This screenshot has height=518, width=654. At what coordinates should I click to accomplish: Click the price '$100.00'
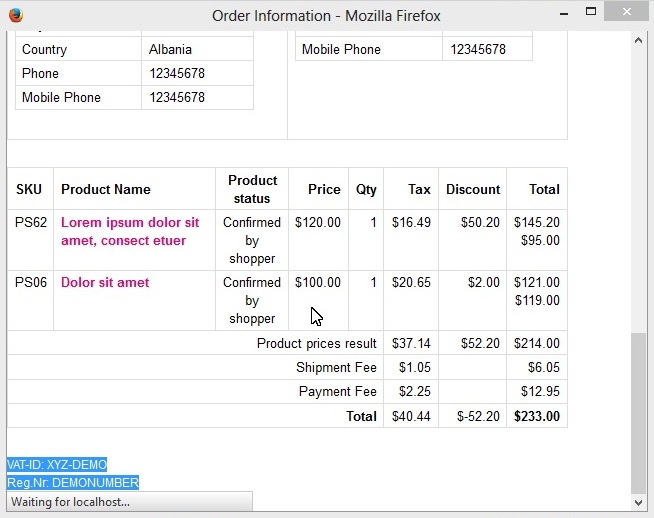pyautogui.click(x=318, y=282)
